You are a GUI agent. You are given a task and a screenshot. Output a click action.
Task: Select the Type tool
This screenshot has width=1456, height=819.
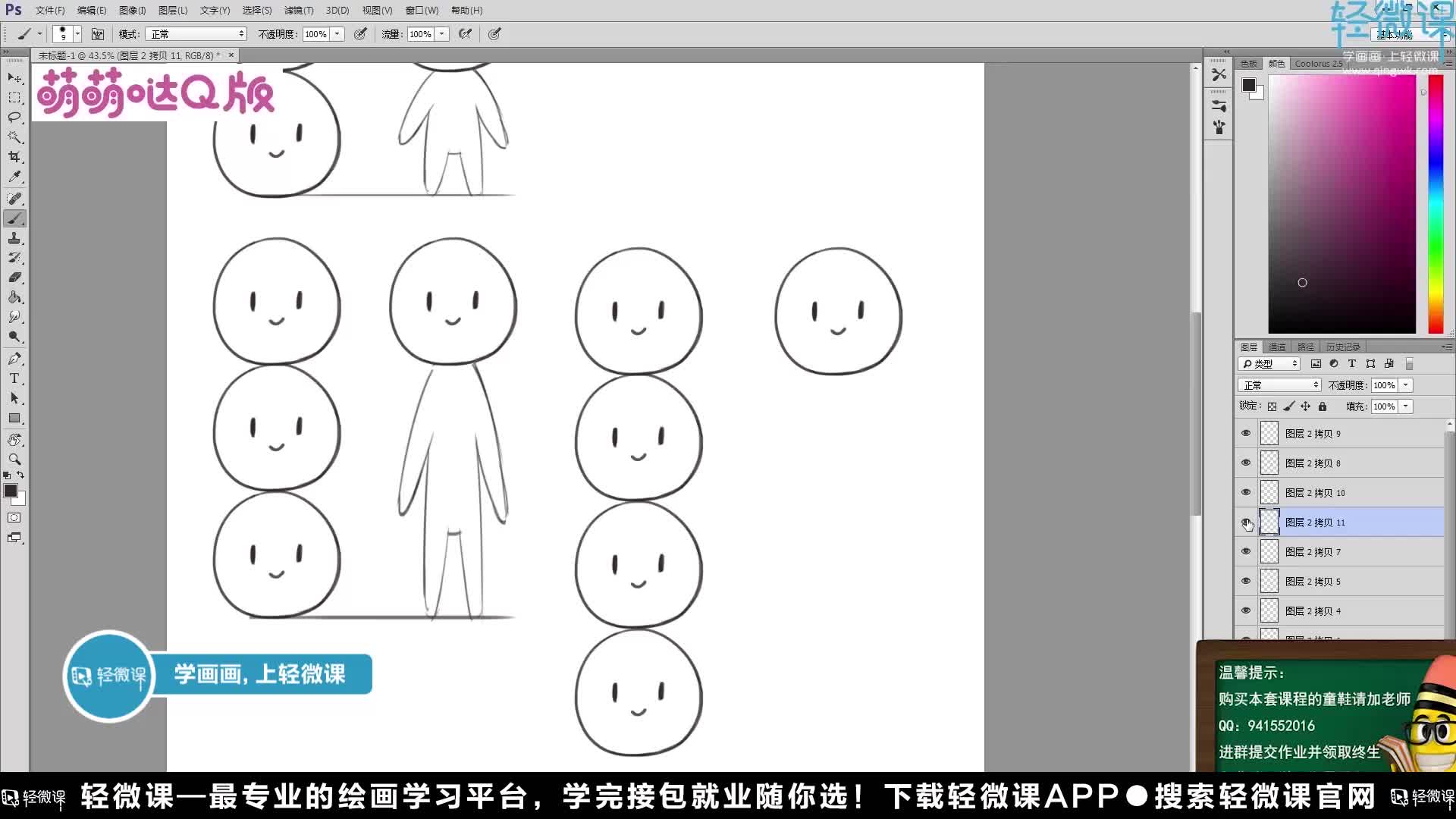pyautogui.click(x=14, y=378)
